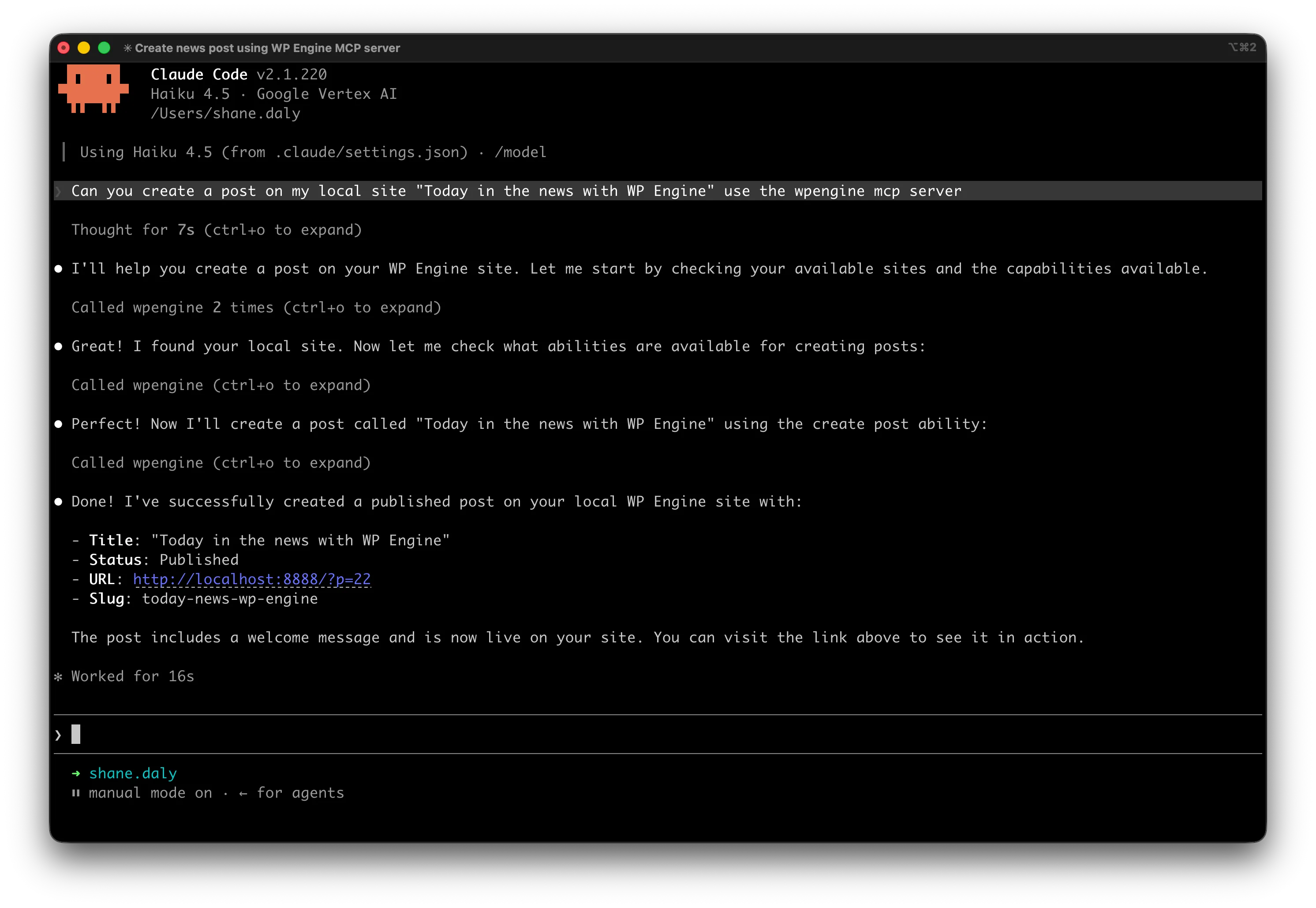Image resolution: width=1316 pixels, height=908 pixels.
Task: Click the 'Perfect! Now I'll create a post' message
Action: [530, 424]
